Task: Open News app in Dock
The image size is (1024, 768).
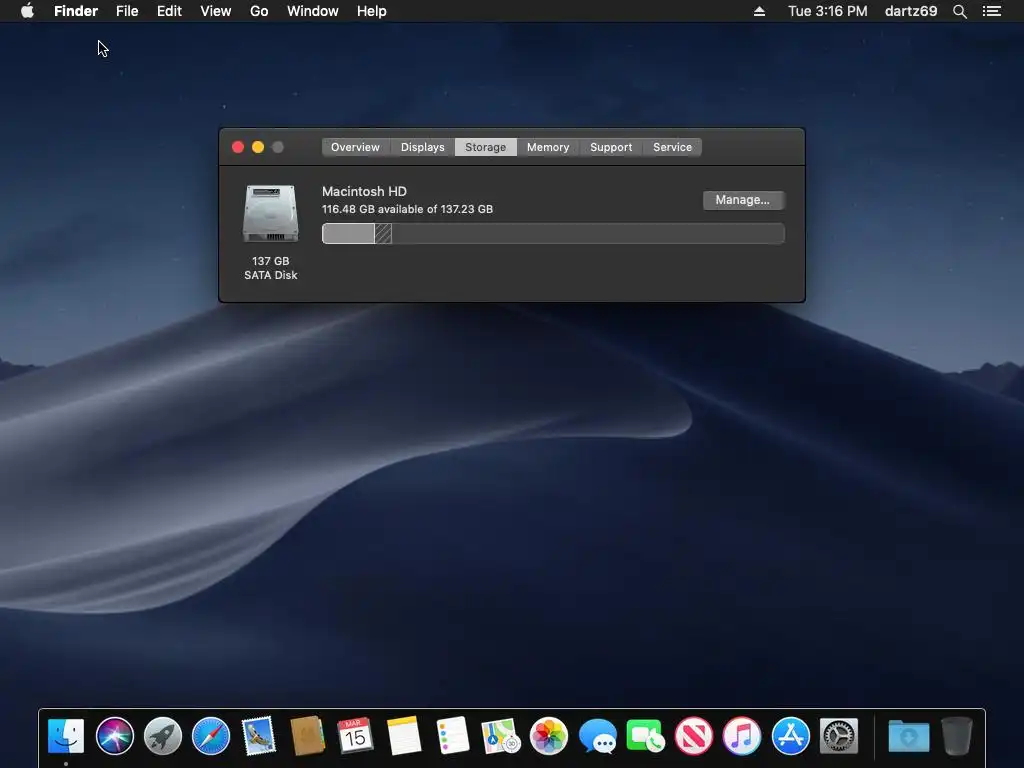Action: (694, 736)
